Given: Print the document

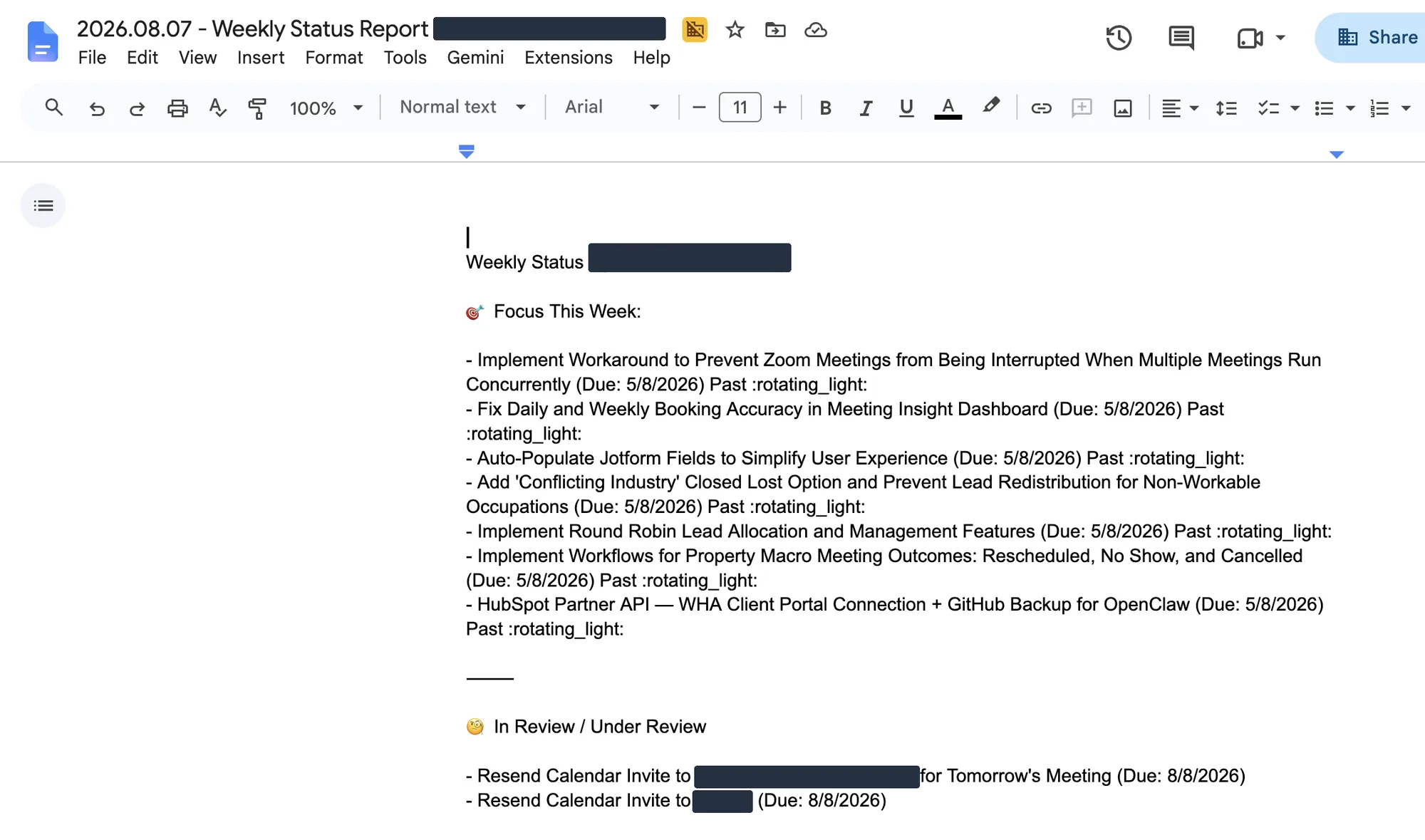Looking at the screenshot, I should tap(177, 108).
